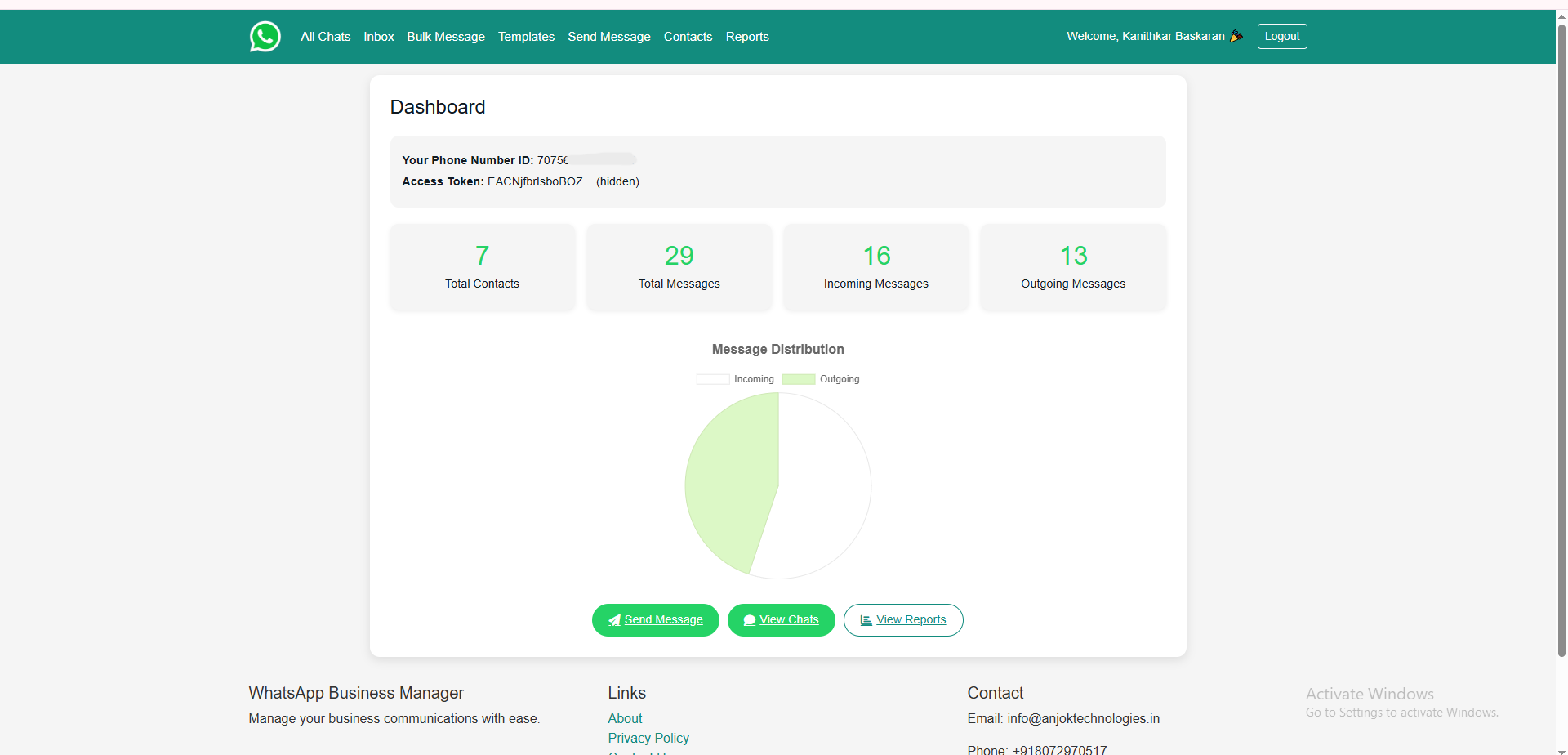Select Bulk Message from the navigation
The width and height of the screenshot is (1568, 755).
click(x=445, y=36)
